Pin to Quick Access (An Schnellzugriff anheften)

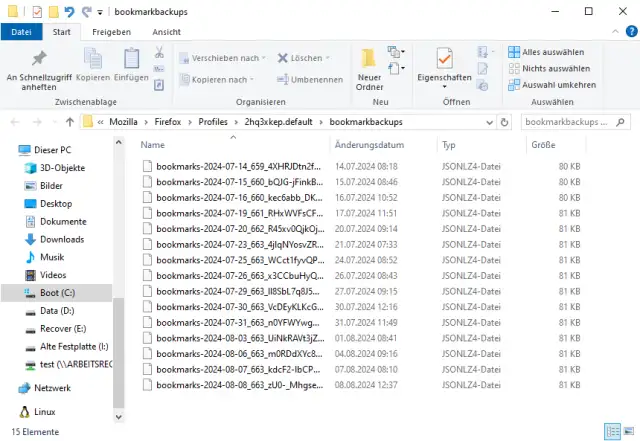(39, 70)
